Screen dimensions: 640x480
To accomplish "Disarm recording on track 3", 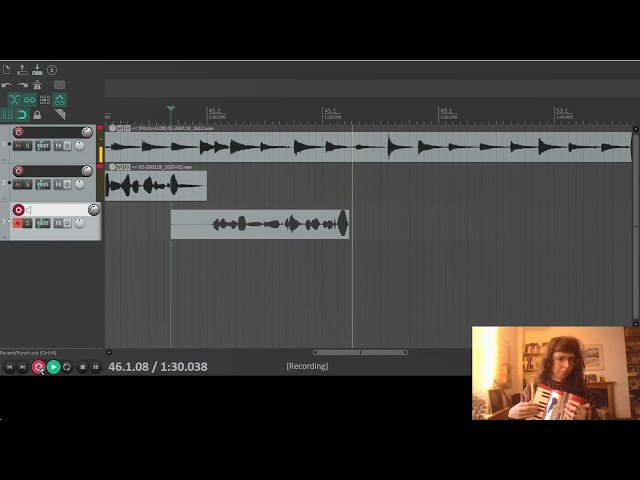I will (18, 210).
